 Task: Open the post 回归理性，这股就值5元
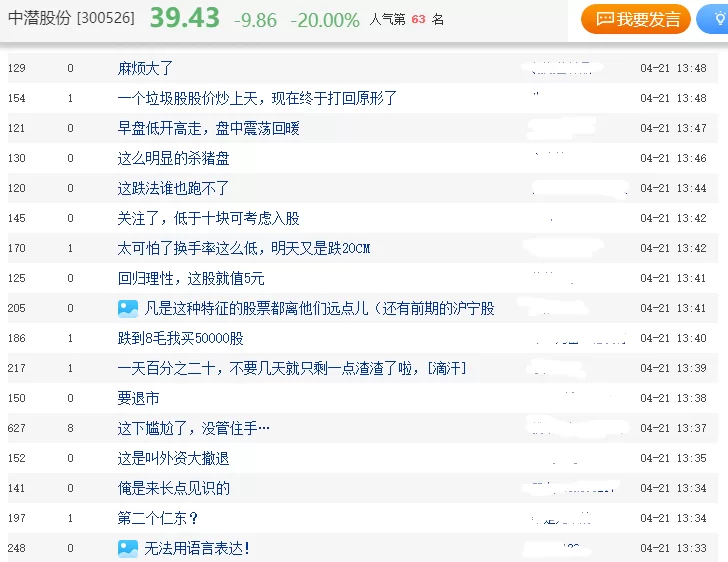[x=191, y=278]
